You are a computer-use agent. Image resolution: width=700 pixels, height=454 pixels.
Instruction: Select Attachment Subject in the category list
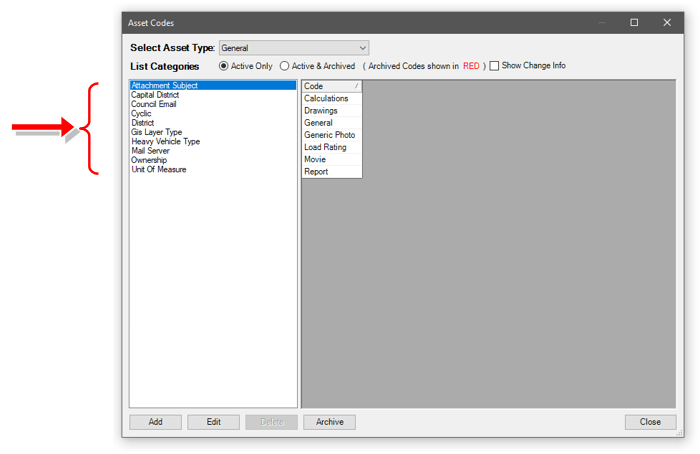click(x=165, y=86)
